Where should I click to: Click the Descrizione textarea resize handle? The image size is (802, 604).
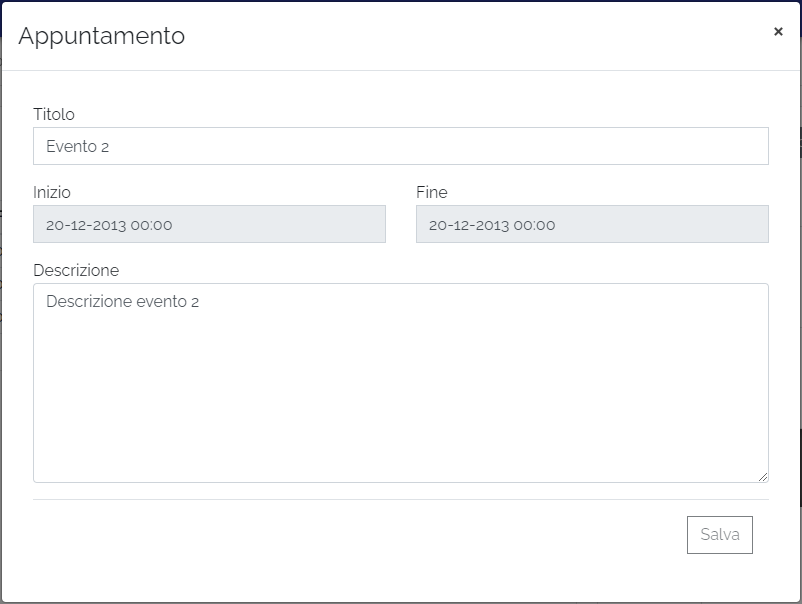coord(763,477)
